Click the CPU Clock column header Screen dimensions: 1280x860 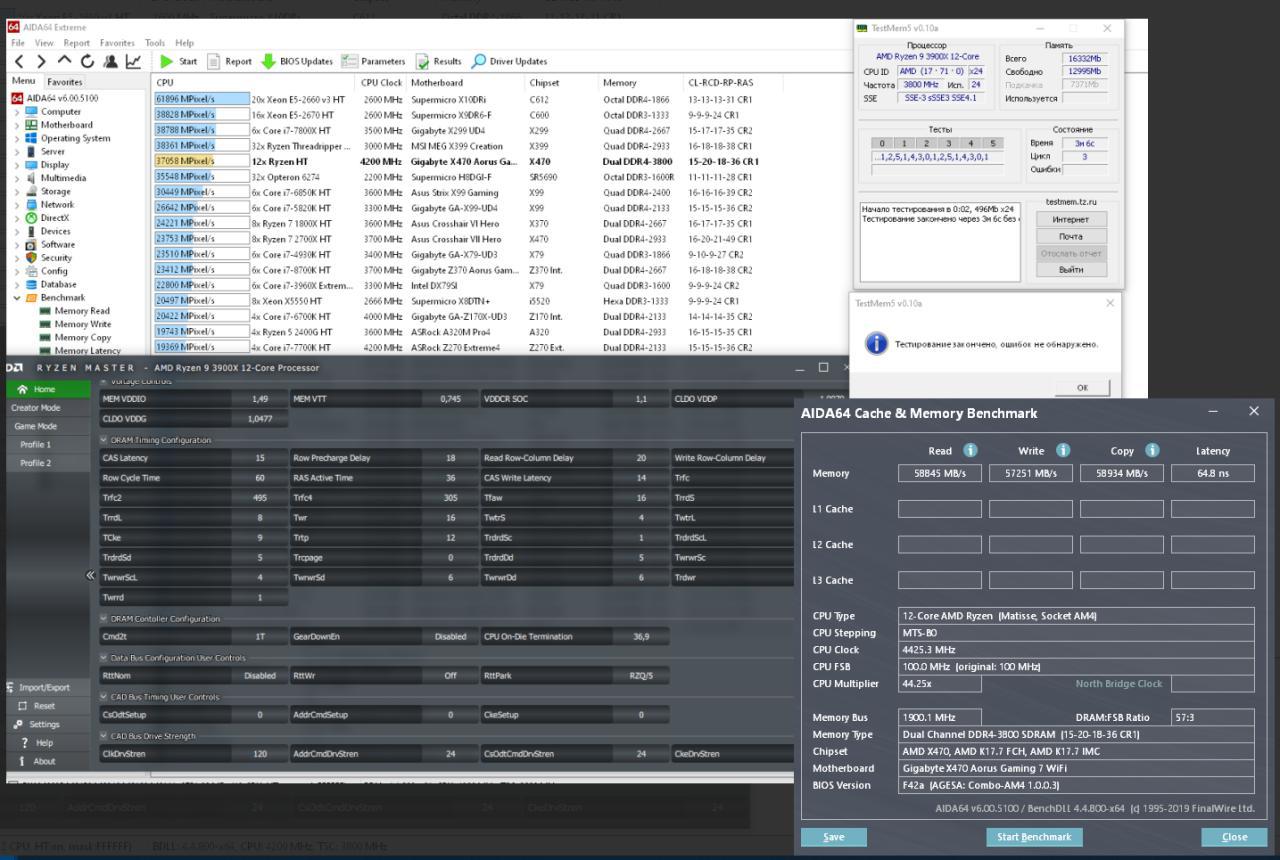tap(381, 83)
